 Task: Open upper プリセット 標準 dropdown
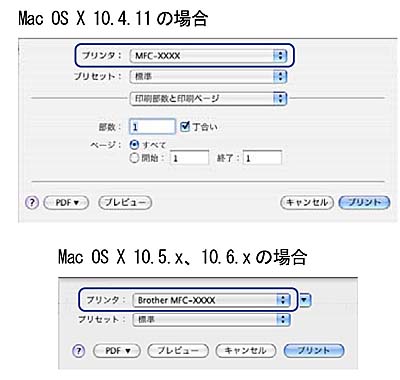[x=208, y=76]
